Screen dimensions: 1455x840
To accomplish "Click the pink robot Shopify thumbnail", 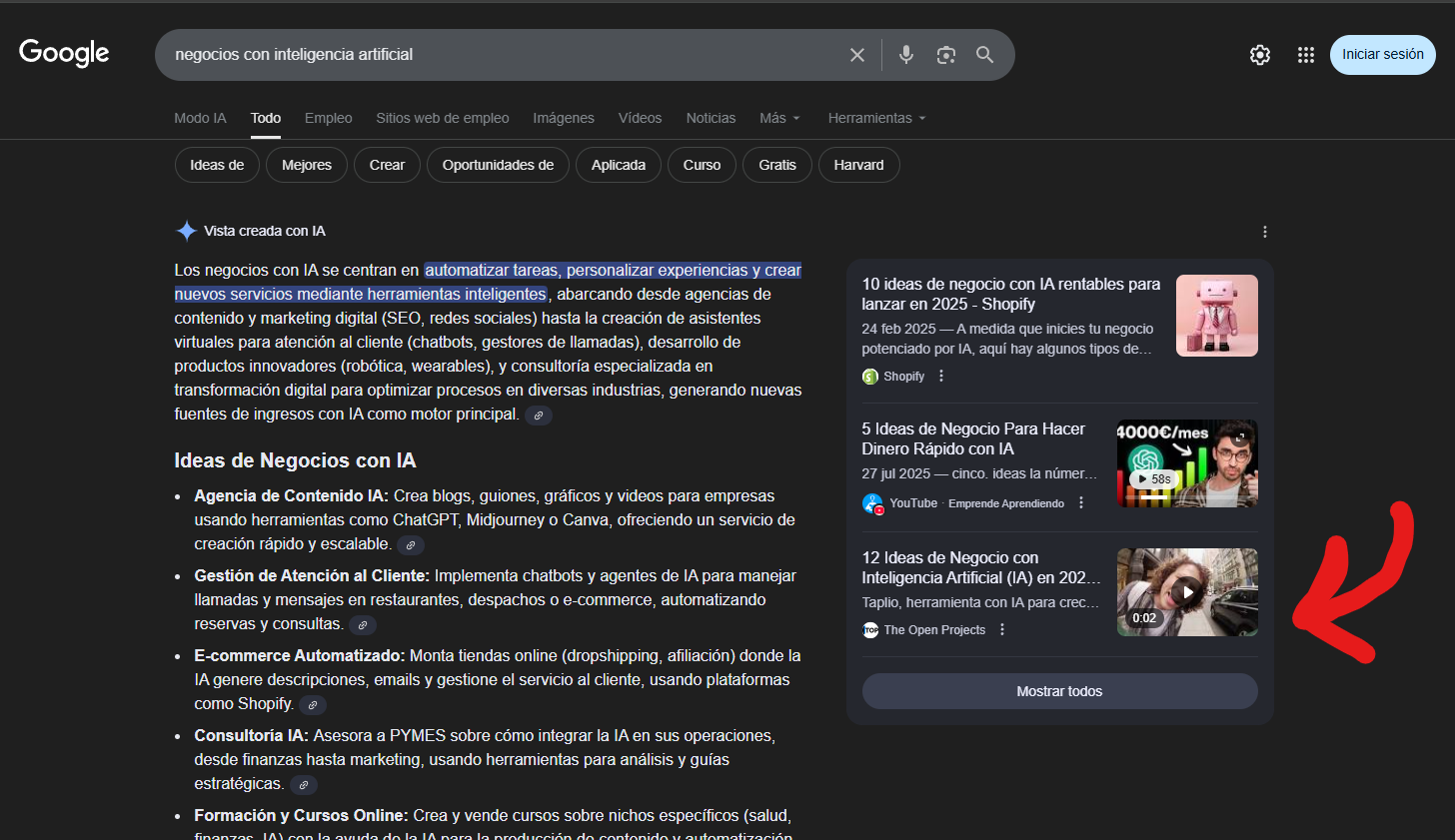I will coord(1217,316).
